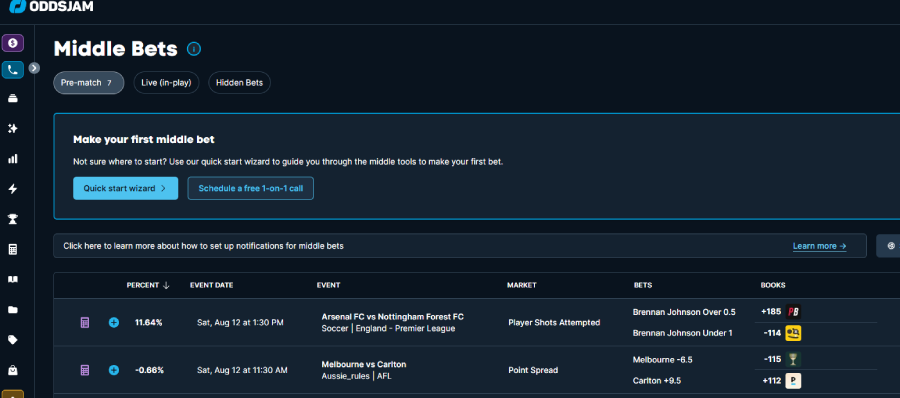Select Brennan Johnson Under 1 bet

click(x=682, y=333)
